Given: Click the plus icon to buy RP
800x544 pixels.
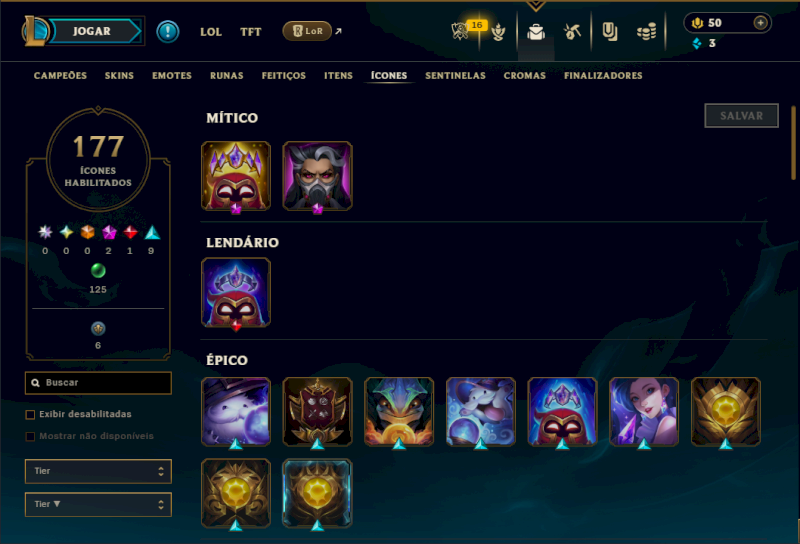Looking at the screenshot, I should pyautogui.click(x=760, y=23).
